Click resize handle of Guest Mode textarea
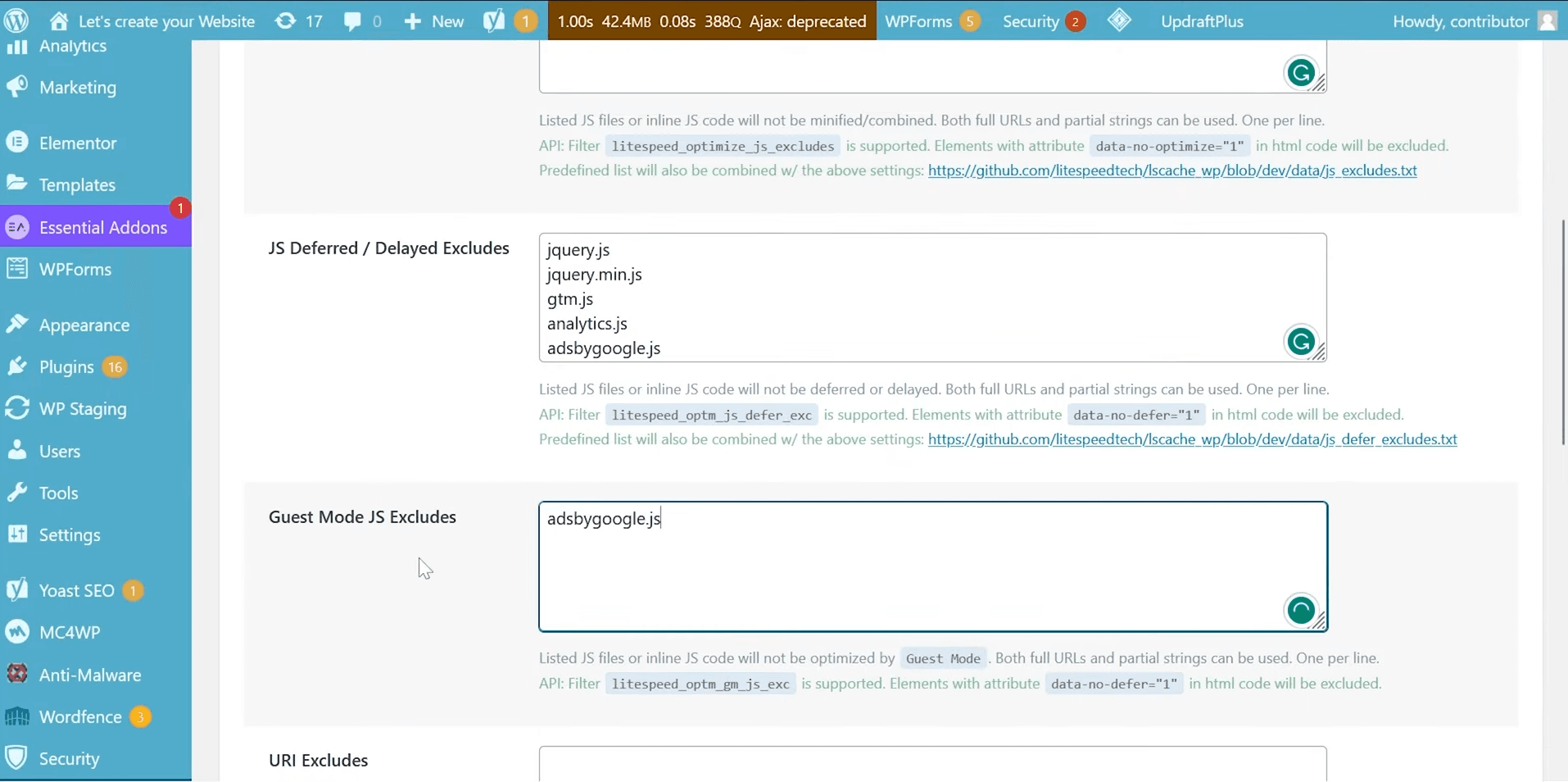 click(x=1319, y=623)
